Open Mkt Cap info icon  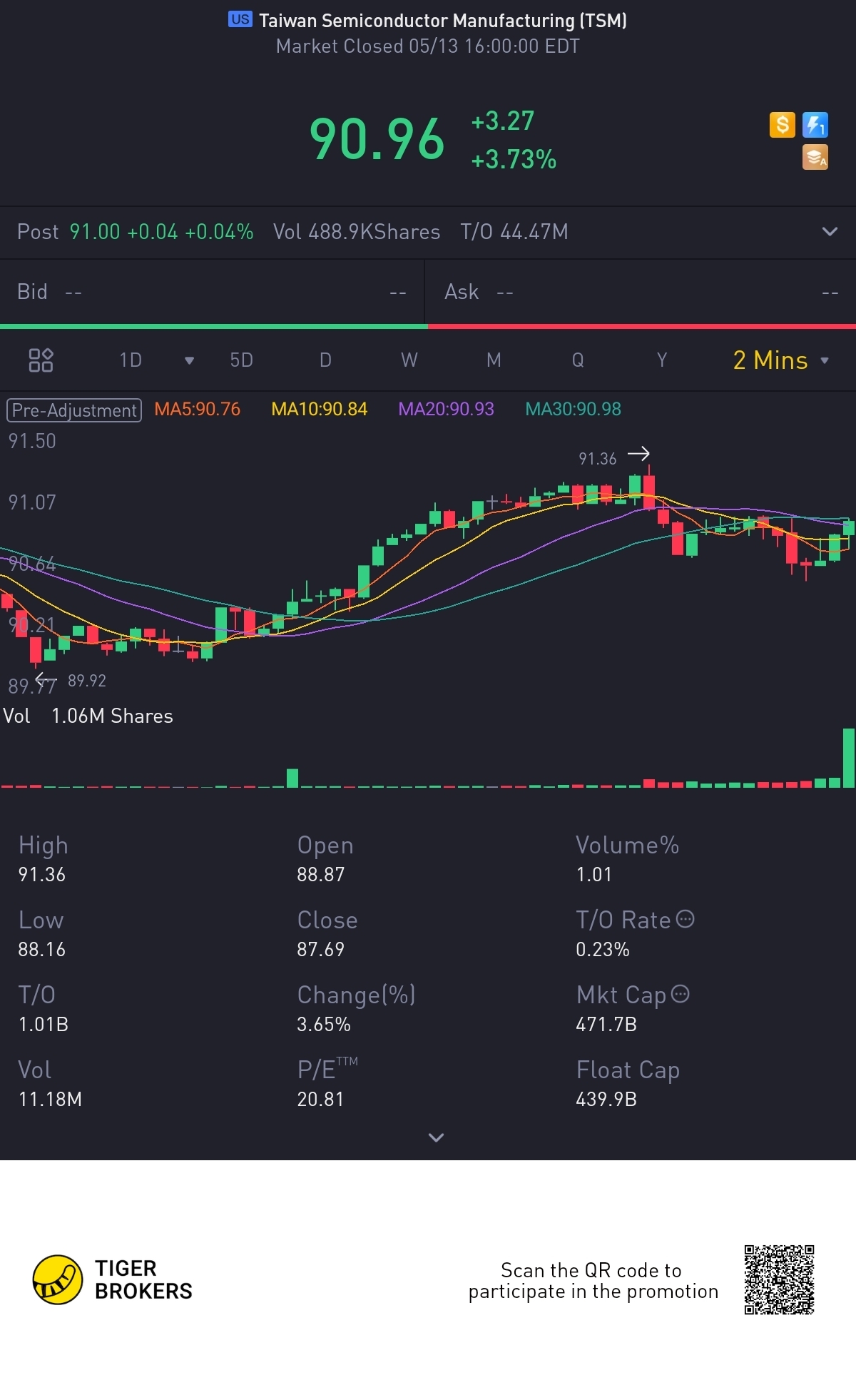coord(681,993)
